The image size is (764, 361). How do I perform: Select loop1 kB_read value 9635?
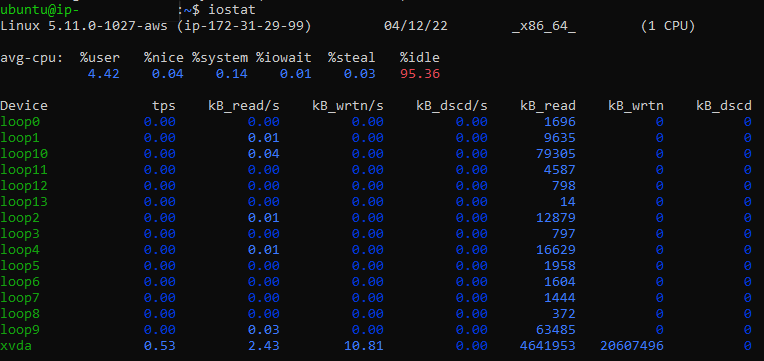[x=560, y=138]
